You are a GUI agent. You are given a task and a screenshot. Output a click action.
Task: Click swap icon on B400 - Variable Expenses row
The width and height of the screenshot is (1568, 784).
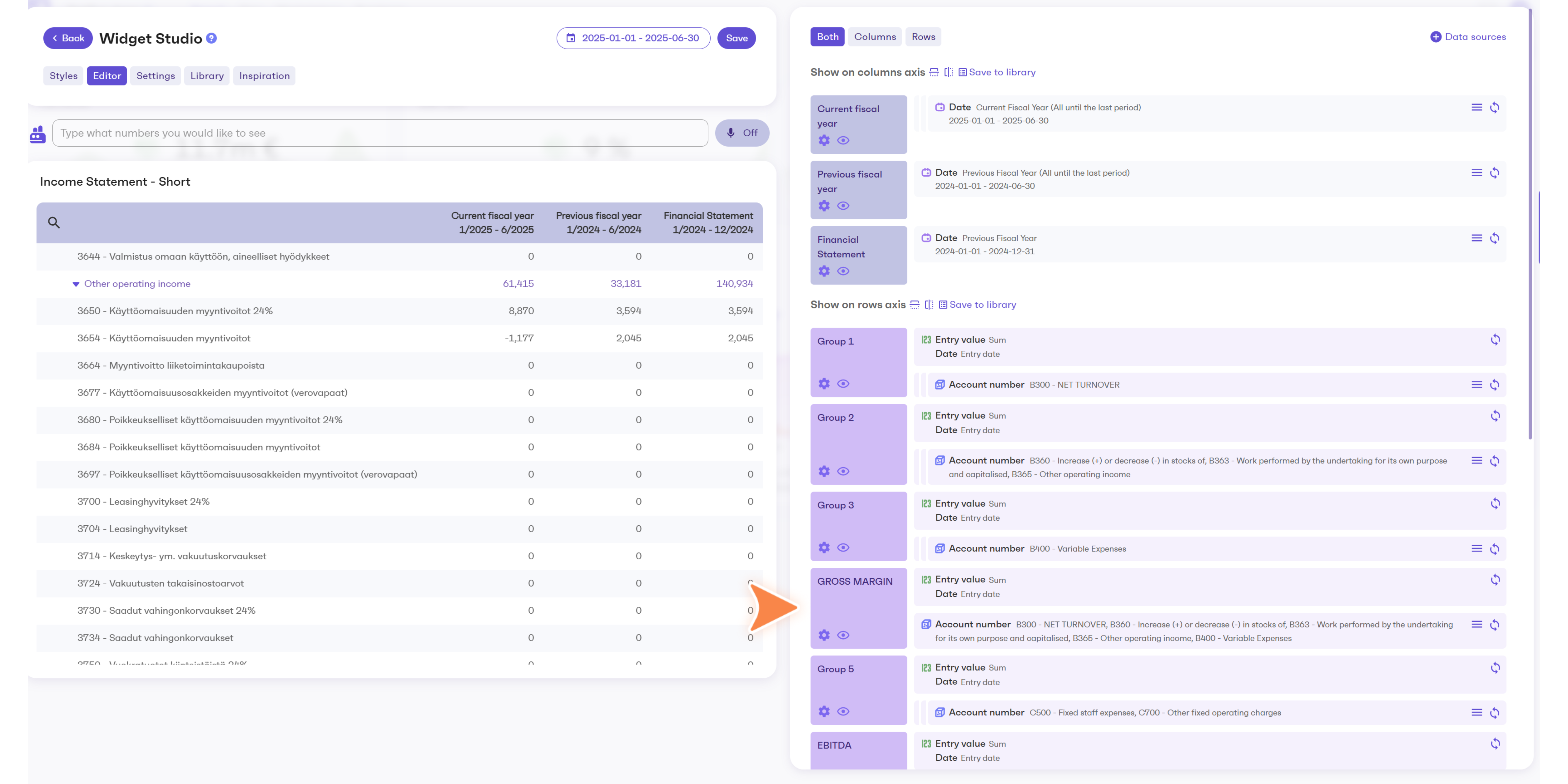coord(1494,549)
